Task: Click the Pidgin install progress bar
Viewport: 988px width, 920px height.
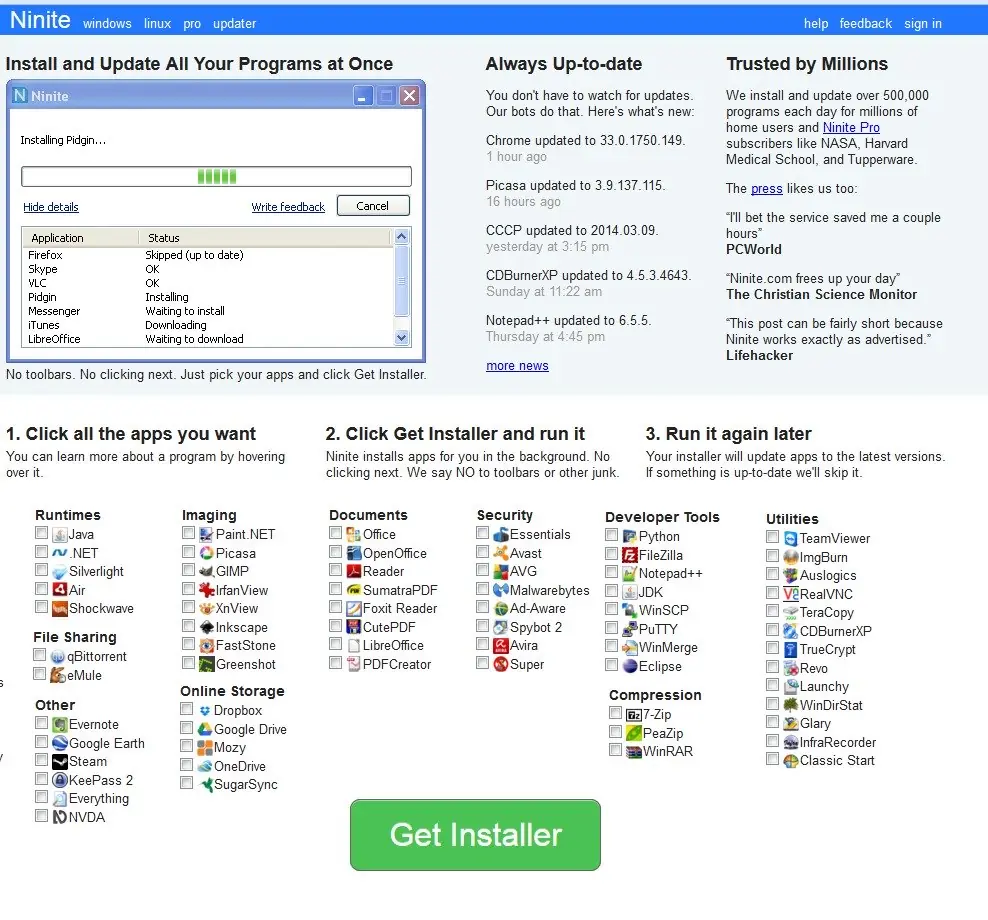Action: [x=216, y=176]
